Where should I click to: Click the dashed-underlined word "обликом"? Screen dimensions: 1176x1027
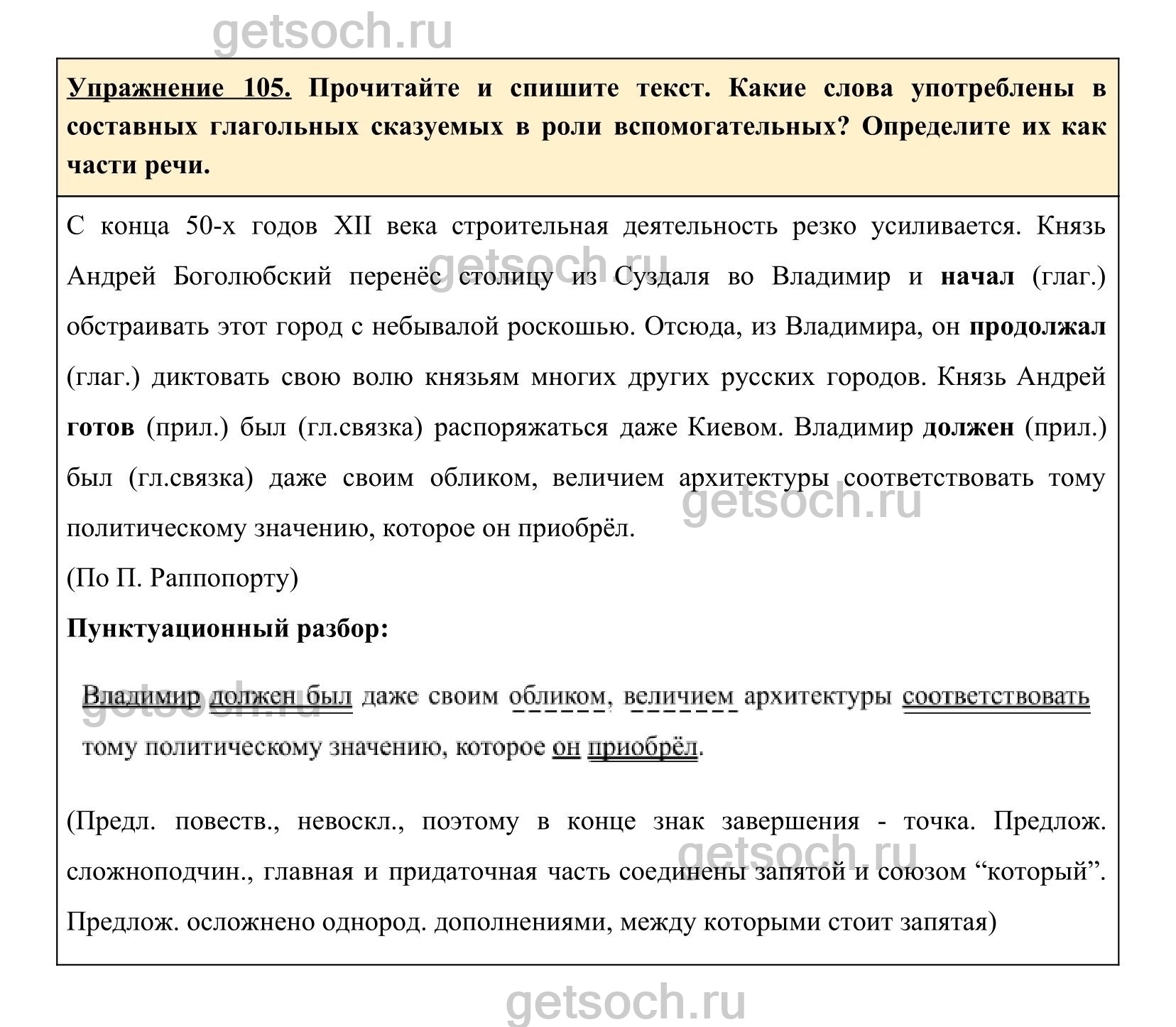(558, 696)
